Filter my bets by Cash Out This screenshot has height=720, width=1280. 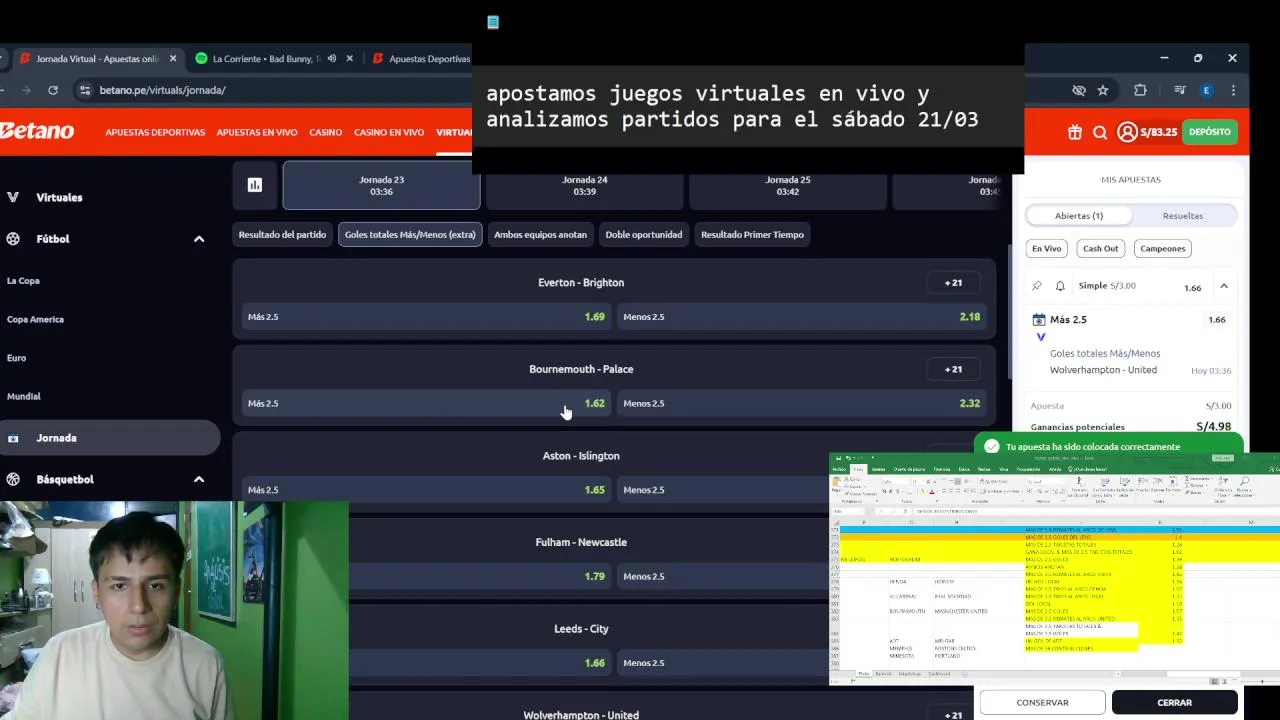tap(1101, 249)
